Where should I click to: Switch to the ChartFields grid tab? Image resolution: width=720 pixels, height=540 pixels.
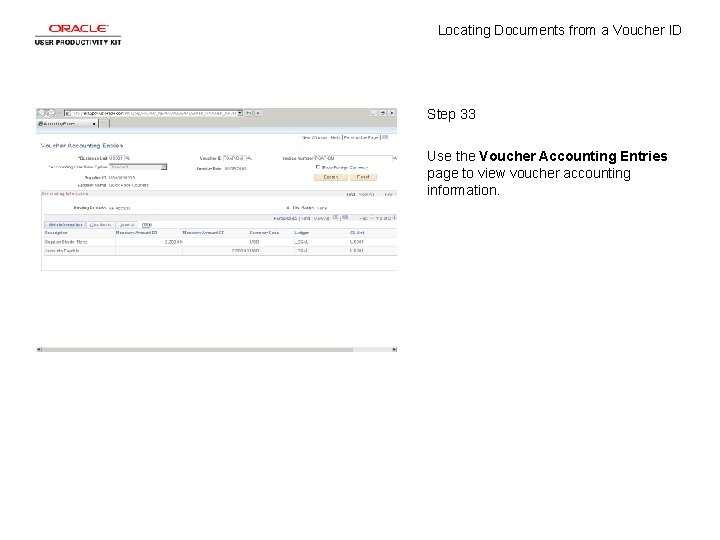click(x=100, y=225)
